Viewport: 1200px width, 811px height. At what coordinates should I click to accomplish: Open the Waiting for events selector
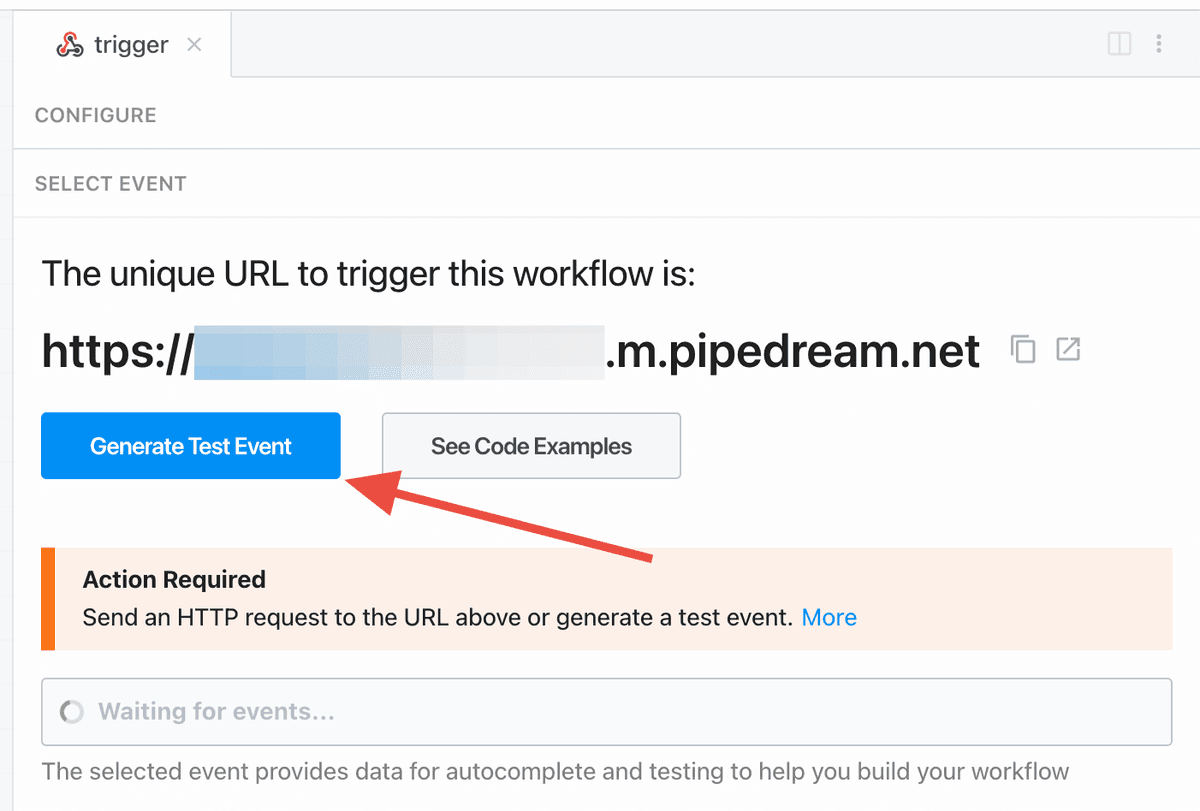coord(606,712)
